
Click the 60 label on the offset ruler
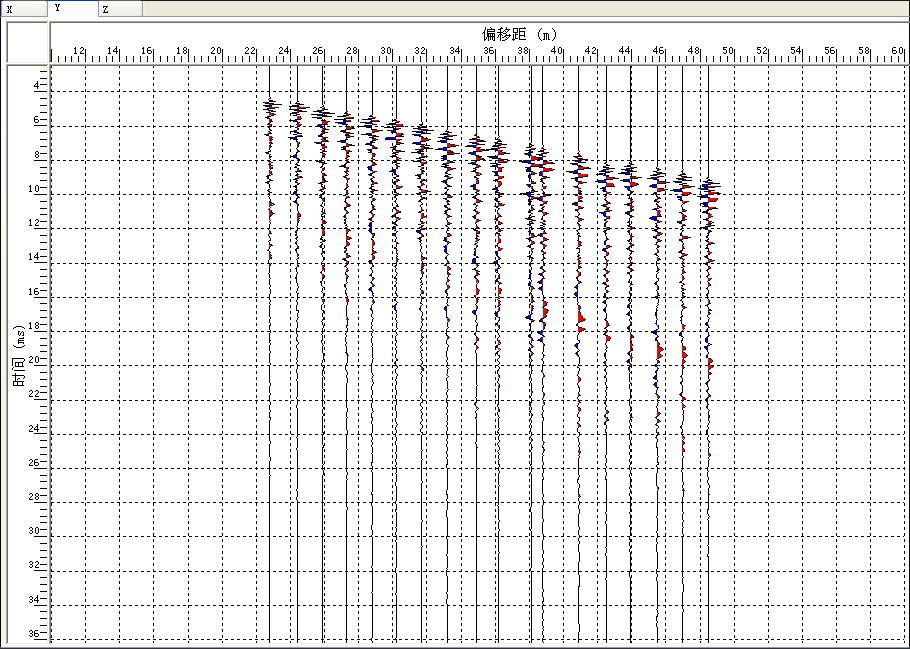tap(896, 50)
